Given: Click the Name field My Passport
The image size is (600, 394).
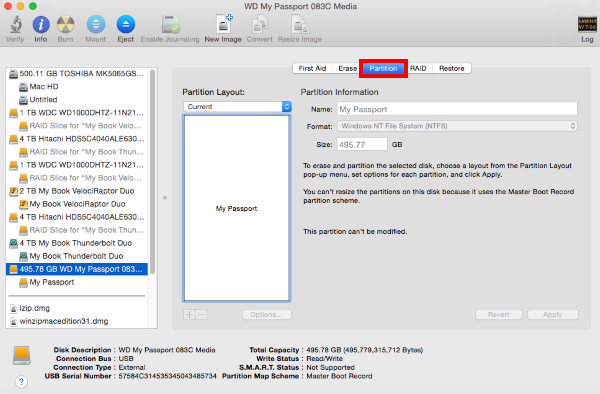Looking at the screenshot, I should tap(457, 109).
